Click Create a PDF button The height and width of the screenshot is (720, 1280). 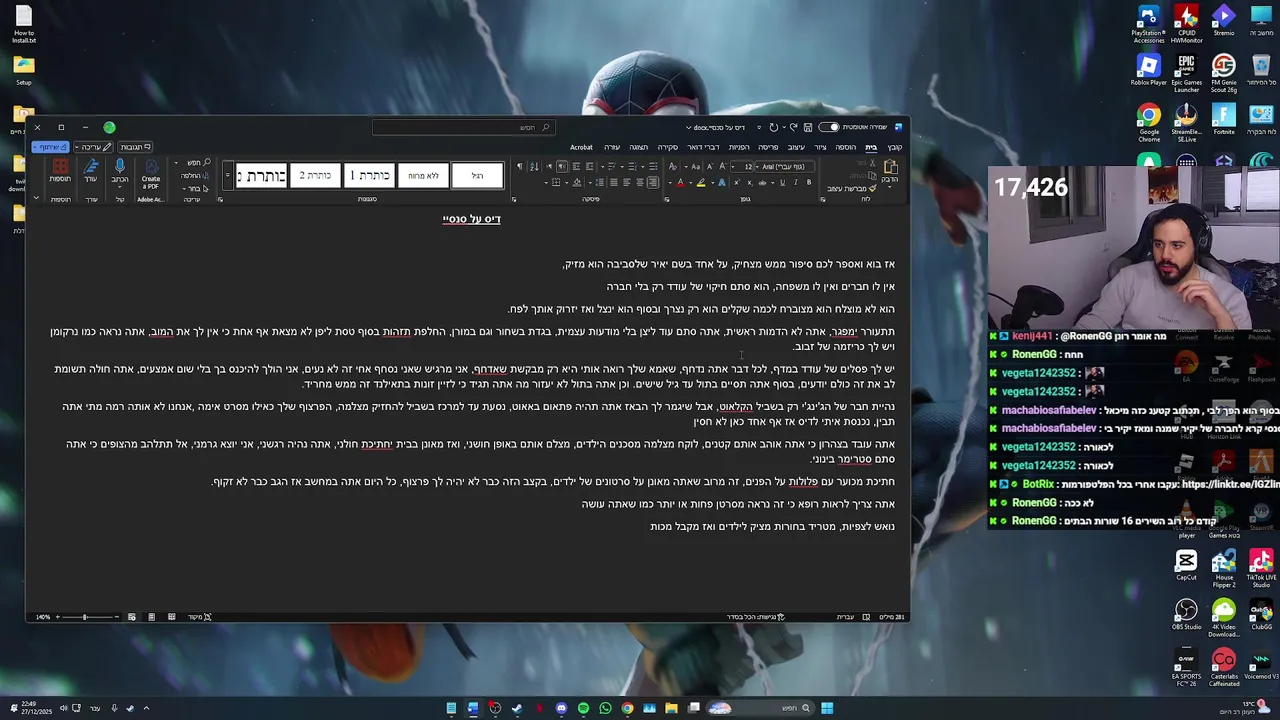pos(151,172)
